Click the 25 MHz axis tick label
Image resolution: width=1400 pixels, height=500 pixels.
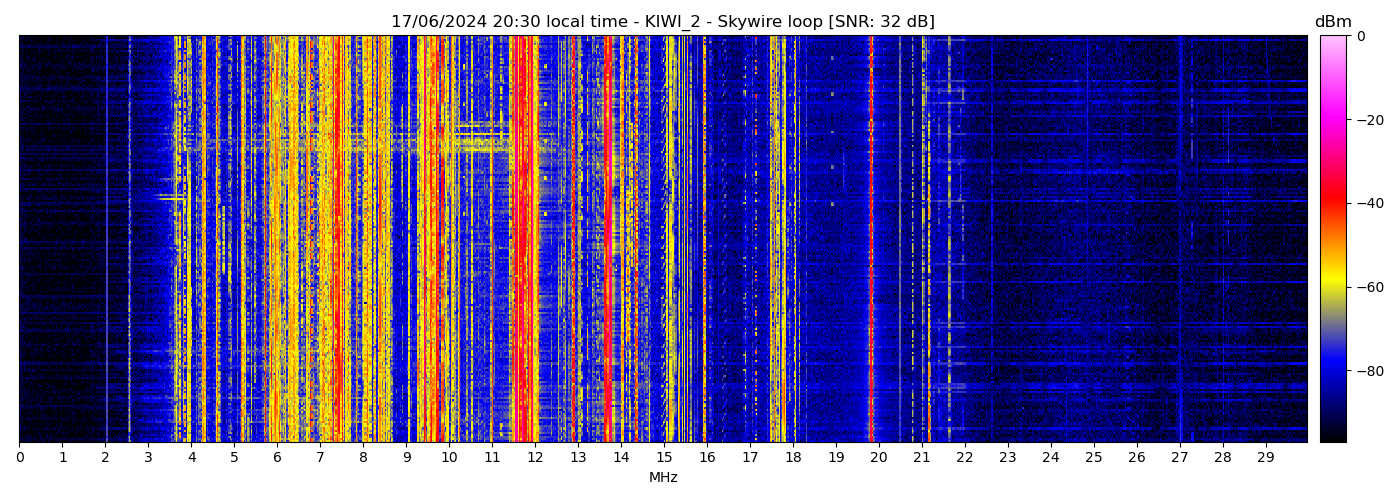click(x=1093, y=457)
